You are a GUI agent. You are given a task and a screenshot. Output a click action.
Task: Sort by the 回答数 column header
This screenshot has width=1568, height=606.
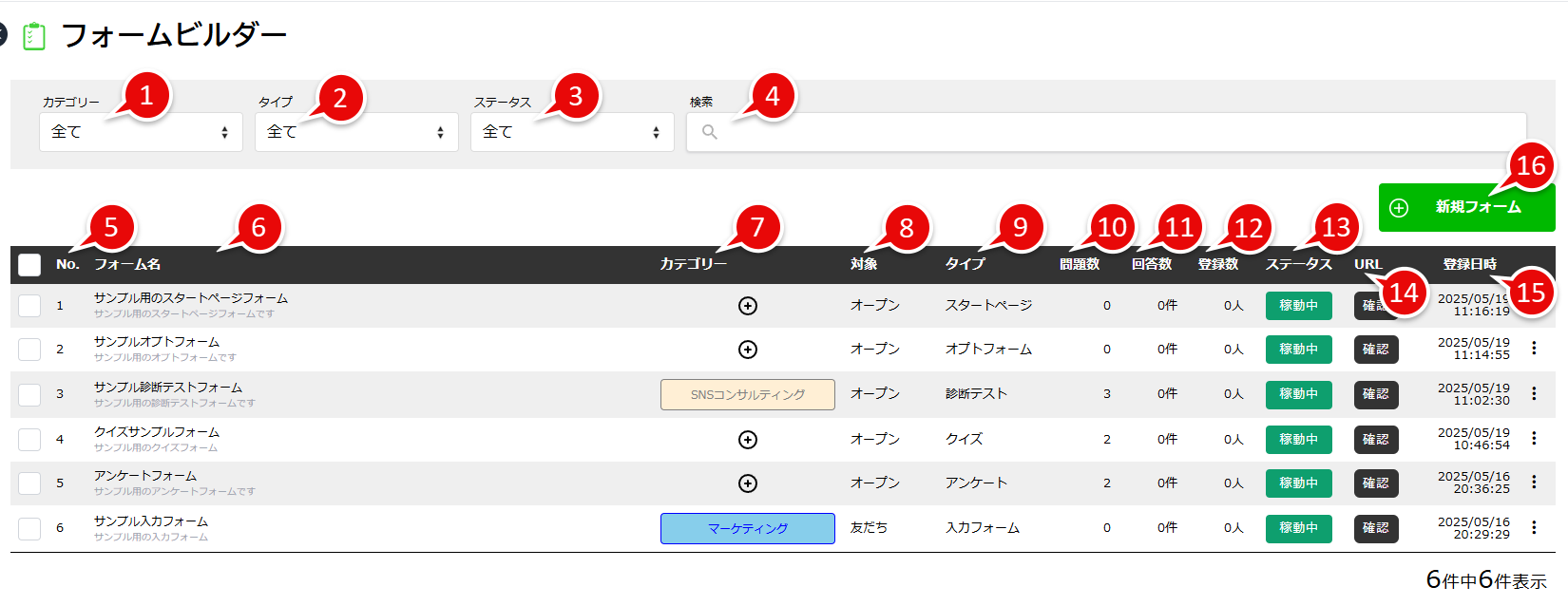pyautogui.click(x=1152, y=264)
